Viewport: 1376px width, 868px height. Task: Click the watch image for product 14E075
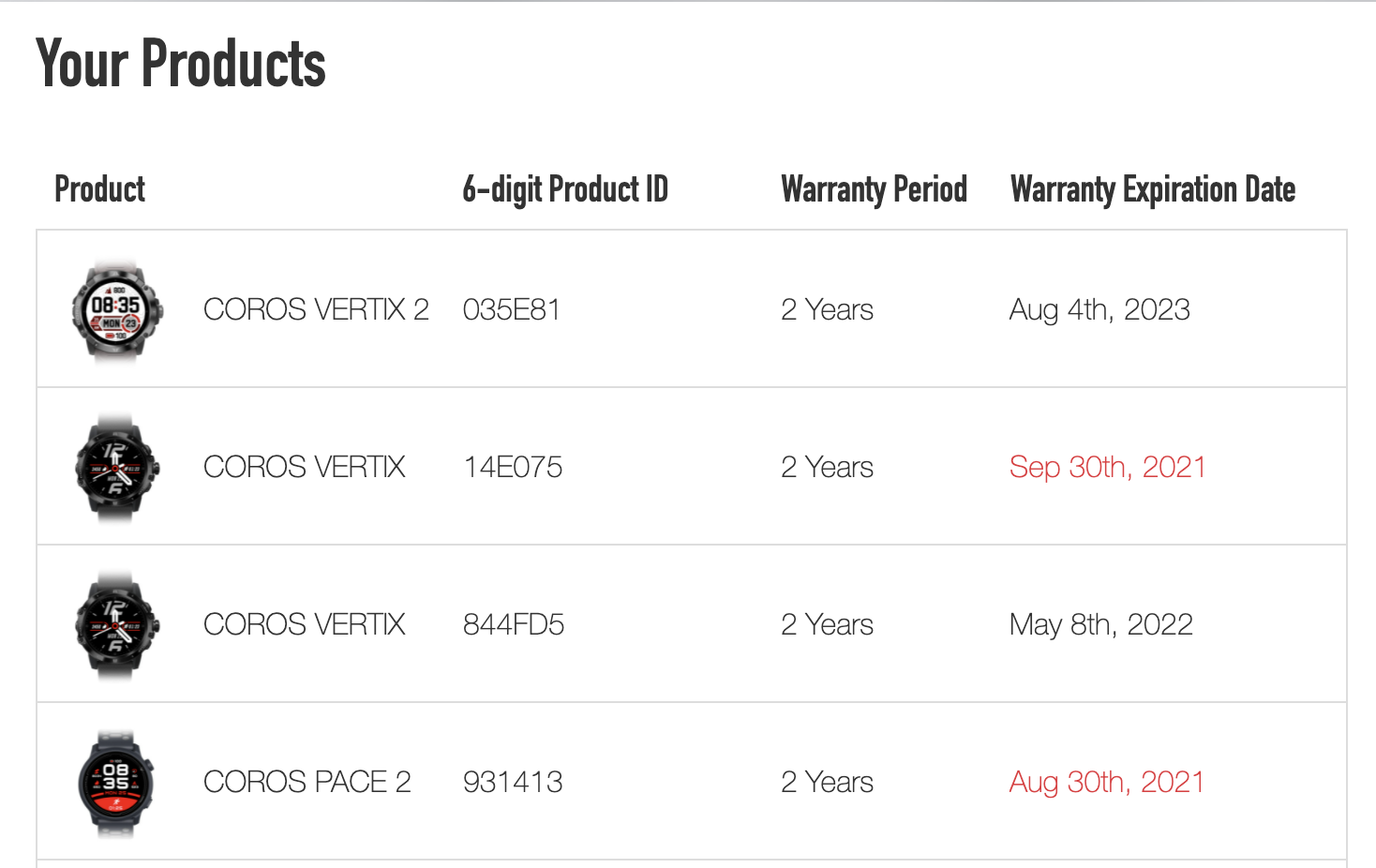117,468
